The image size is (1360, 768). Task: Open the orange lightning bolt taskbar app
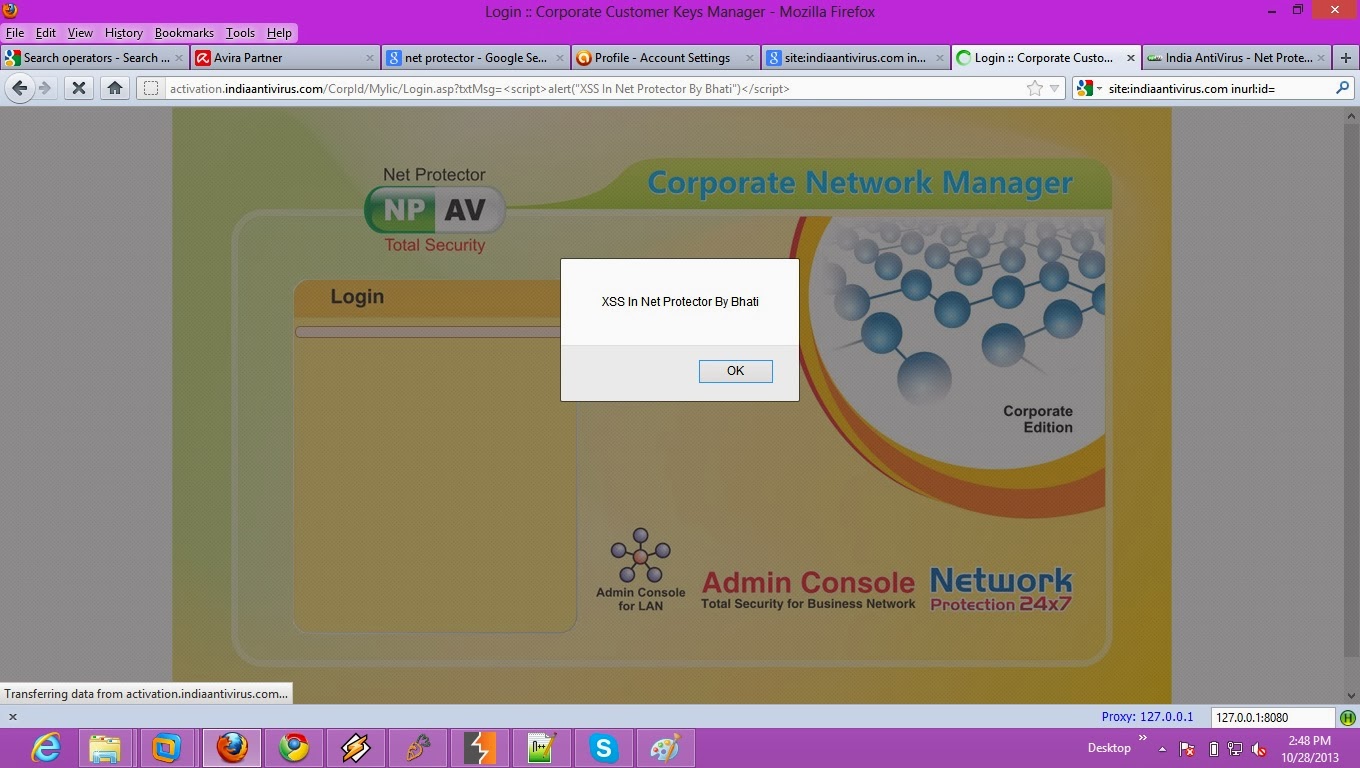pos(480,748)
